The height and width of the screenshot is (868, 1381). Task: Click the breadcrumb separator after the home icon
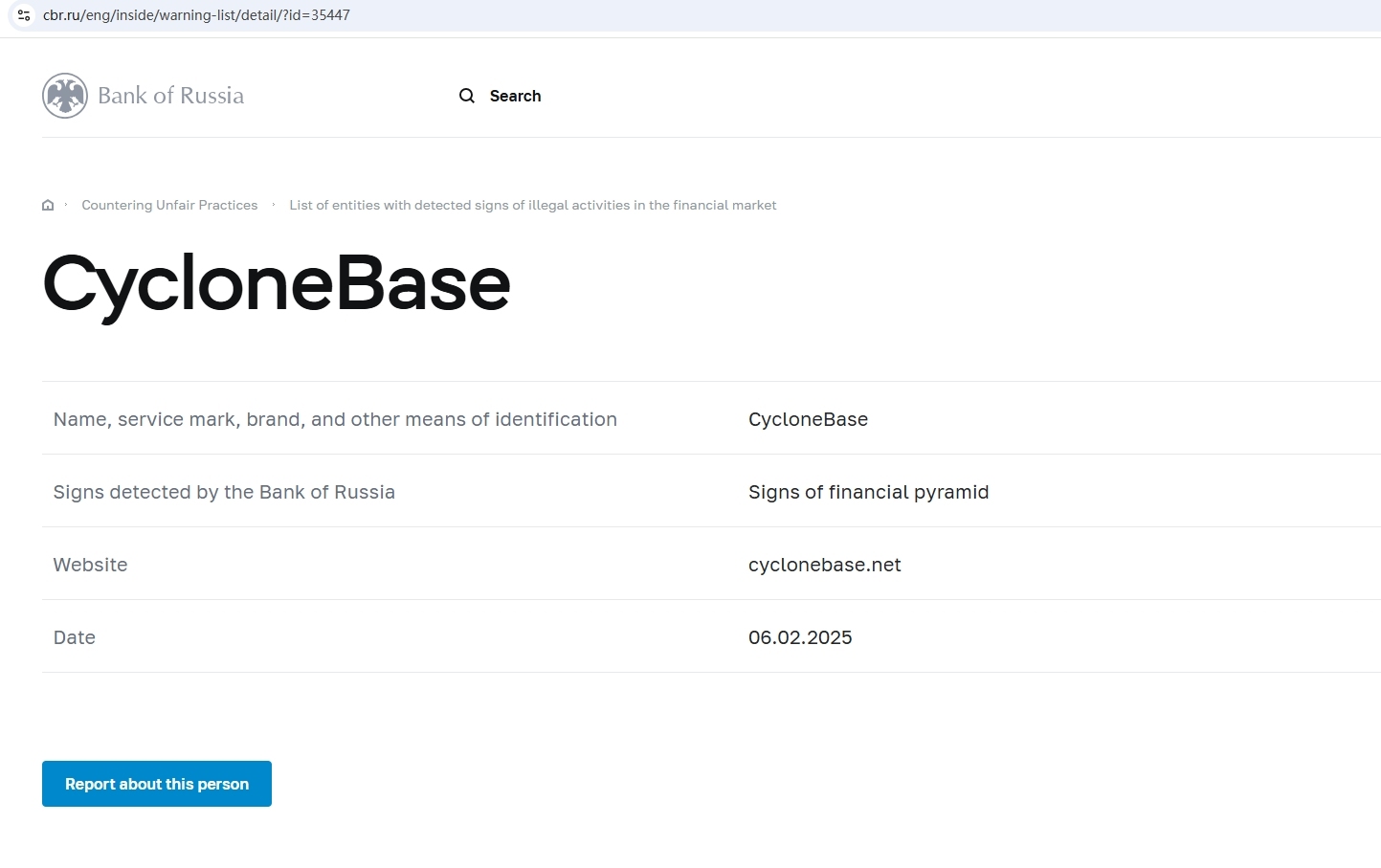tap(66, 204)
